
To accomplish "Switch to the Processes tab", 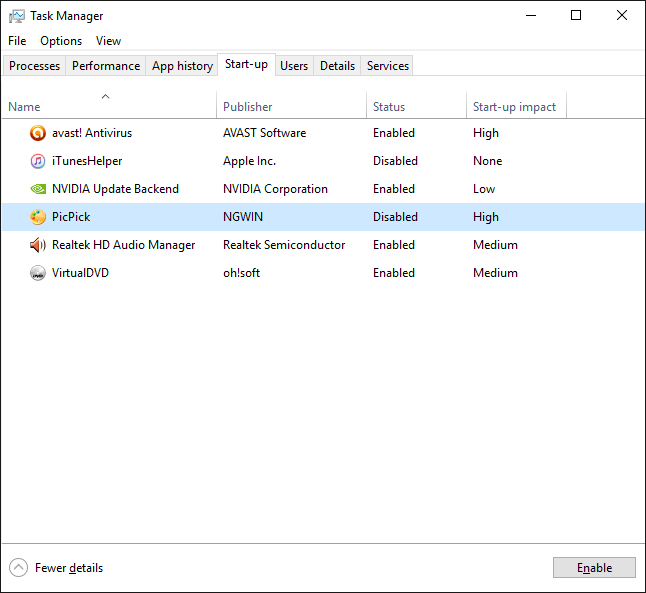I will (x=34, y=66).
